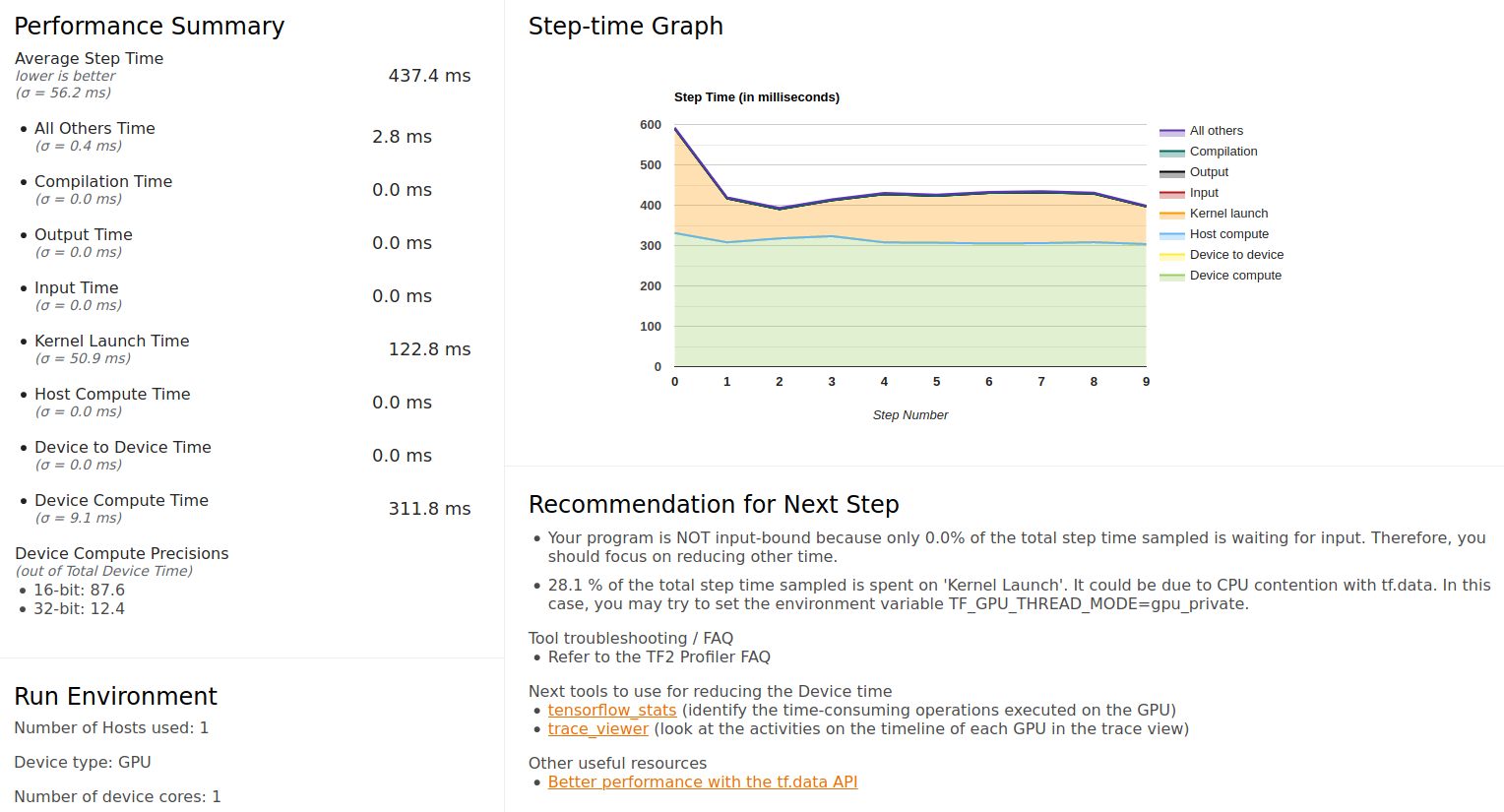Viewport: 1504px width, 812px height.
Task: Click the Input legend swatch
Action: coord(1171,193)
